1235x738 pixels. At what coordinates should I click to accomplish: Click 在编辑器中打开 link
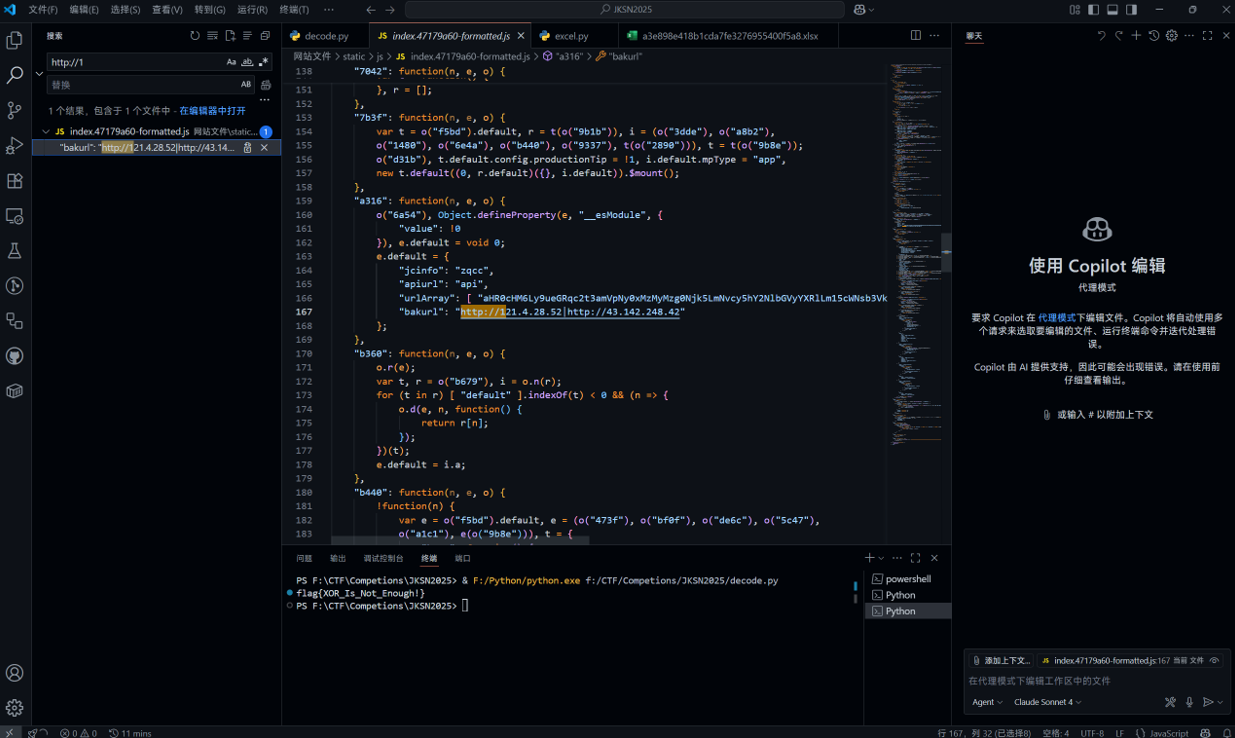212,110
